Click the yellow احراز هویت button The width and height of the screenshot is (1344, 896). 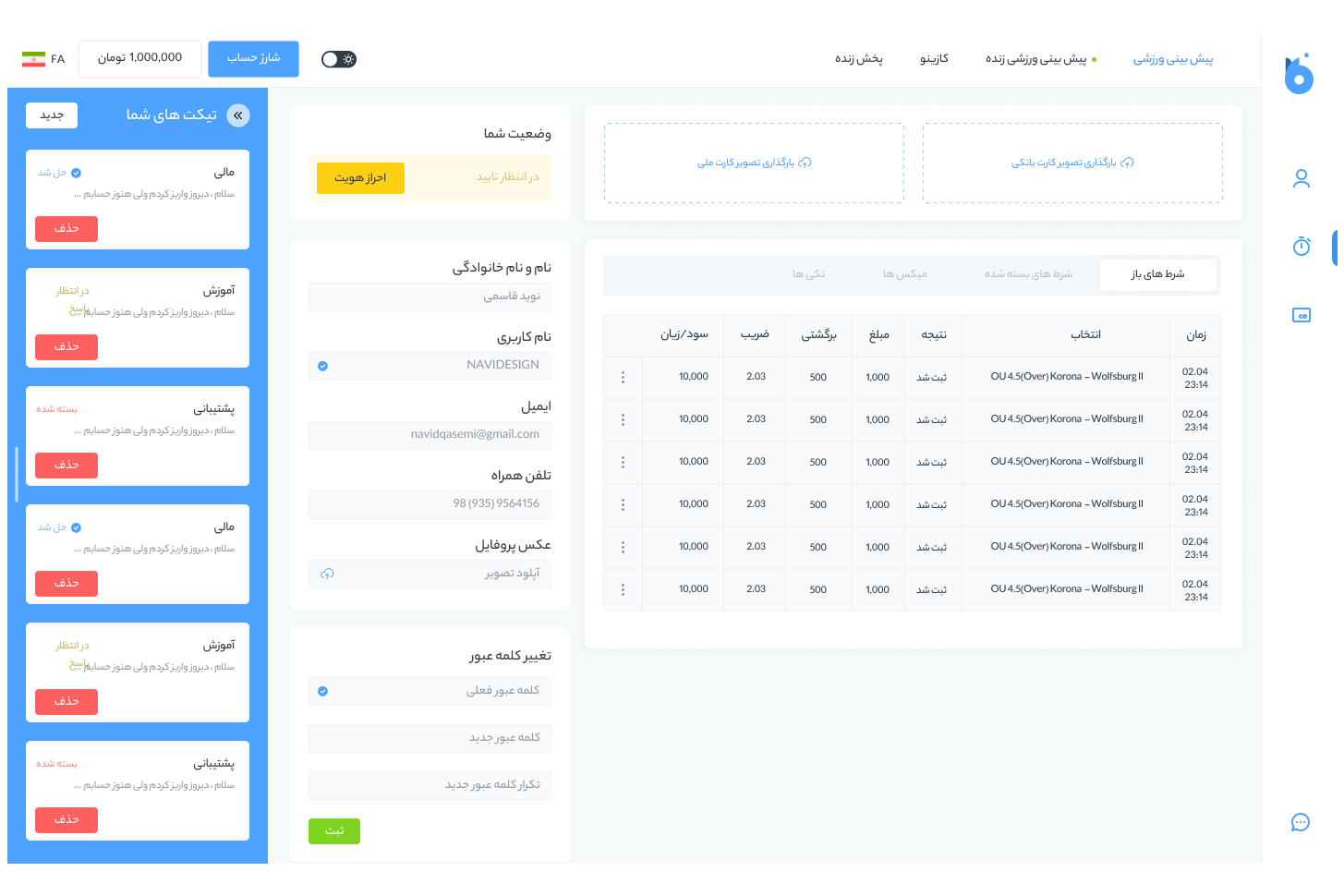point(360,178)
